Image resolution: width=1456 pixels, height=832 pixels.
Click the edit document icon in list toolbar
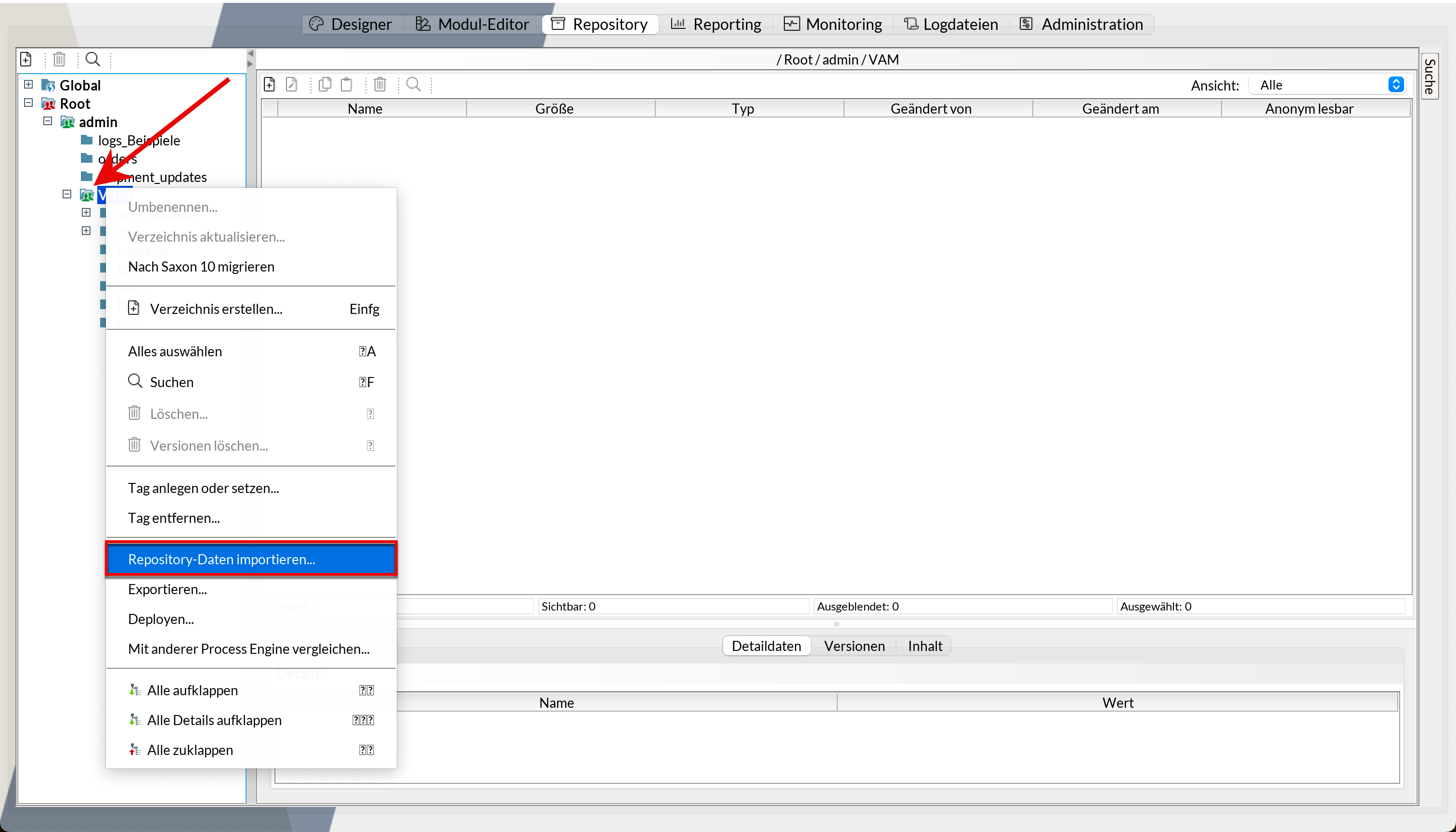point(291,85)
